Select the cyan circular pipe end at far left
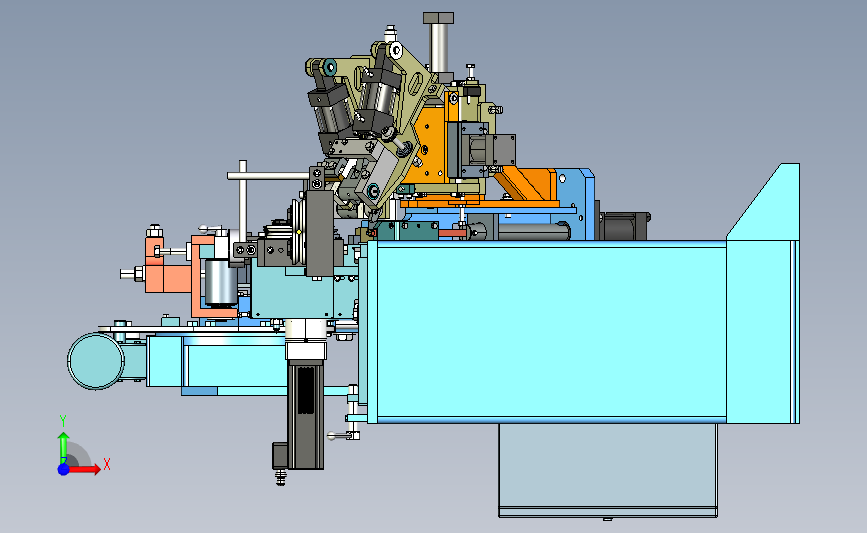The image size is (867, 533). click(96, 362)
